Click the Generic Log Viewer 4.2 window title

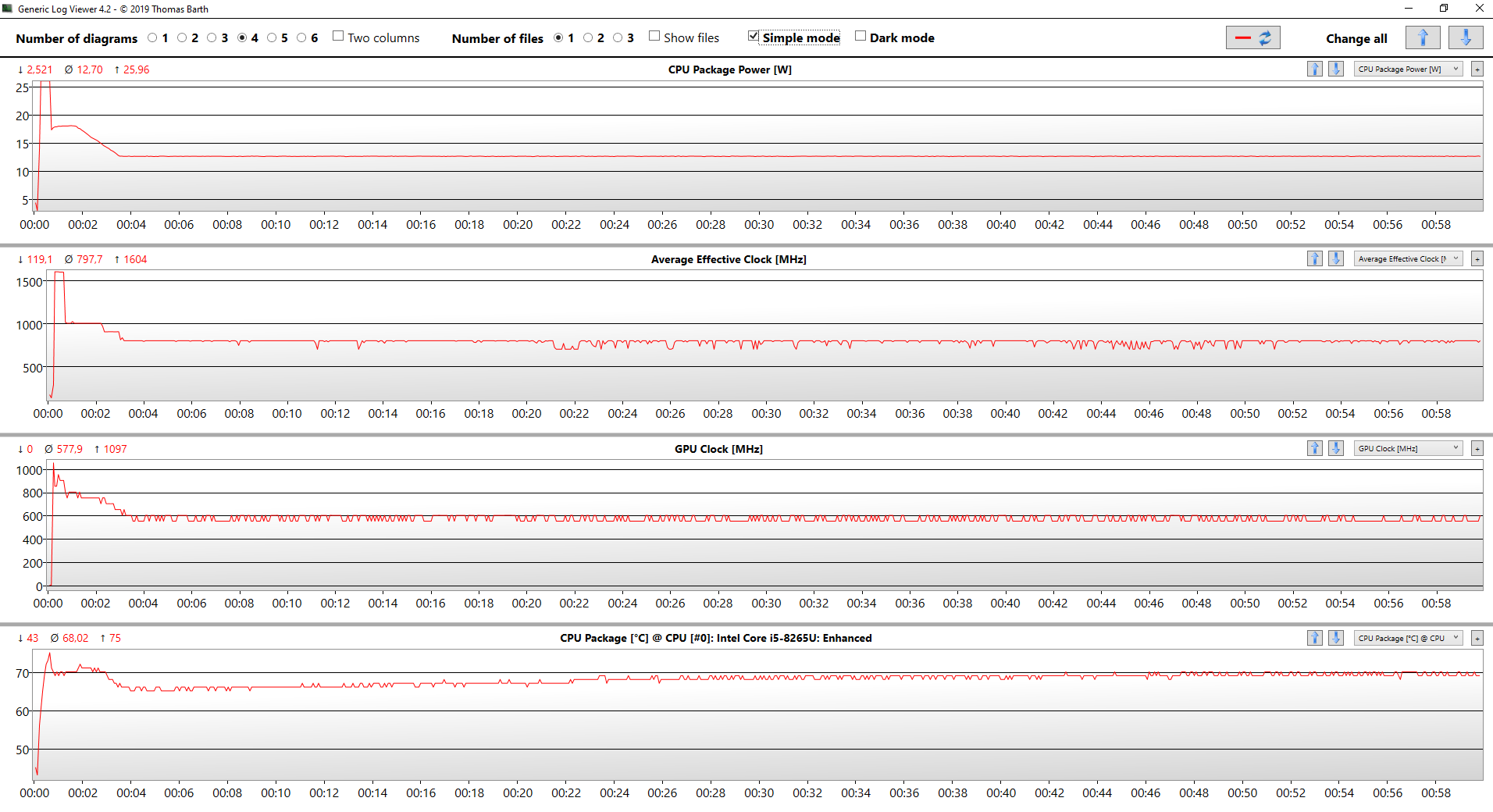[x=113, y=9]
